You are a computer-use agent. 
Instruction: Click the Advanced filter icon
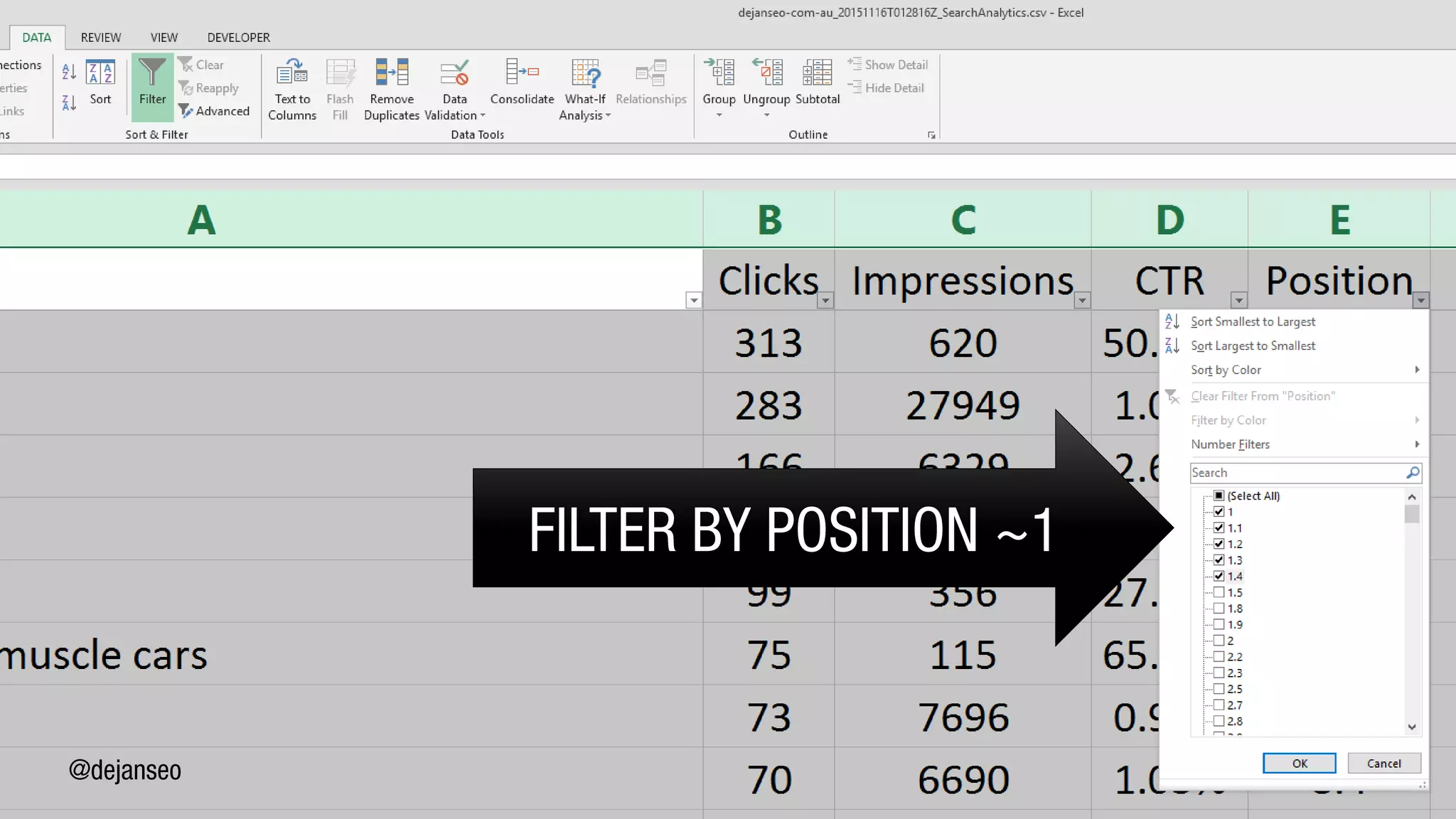(186, 111)
